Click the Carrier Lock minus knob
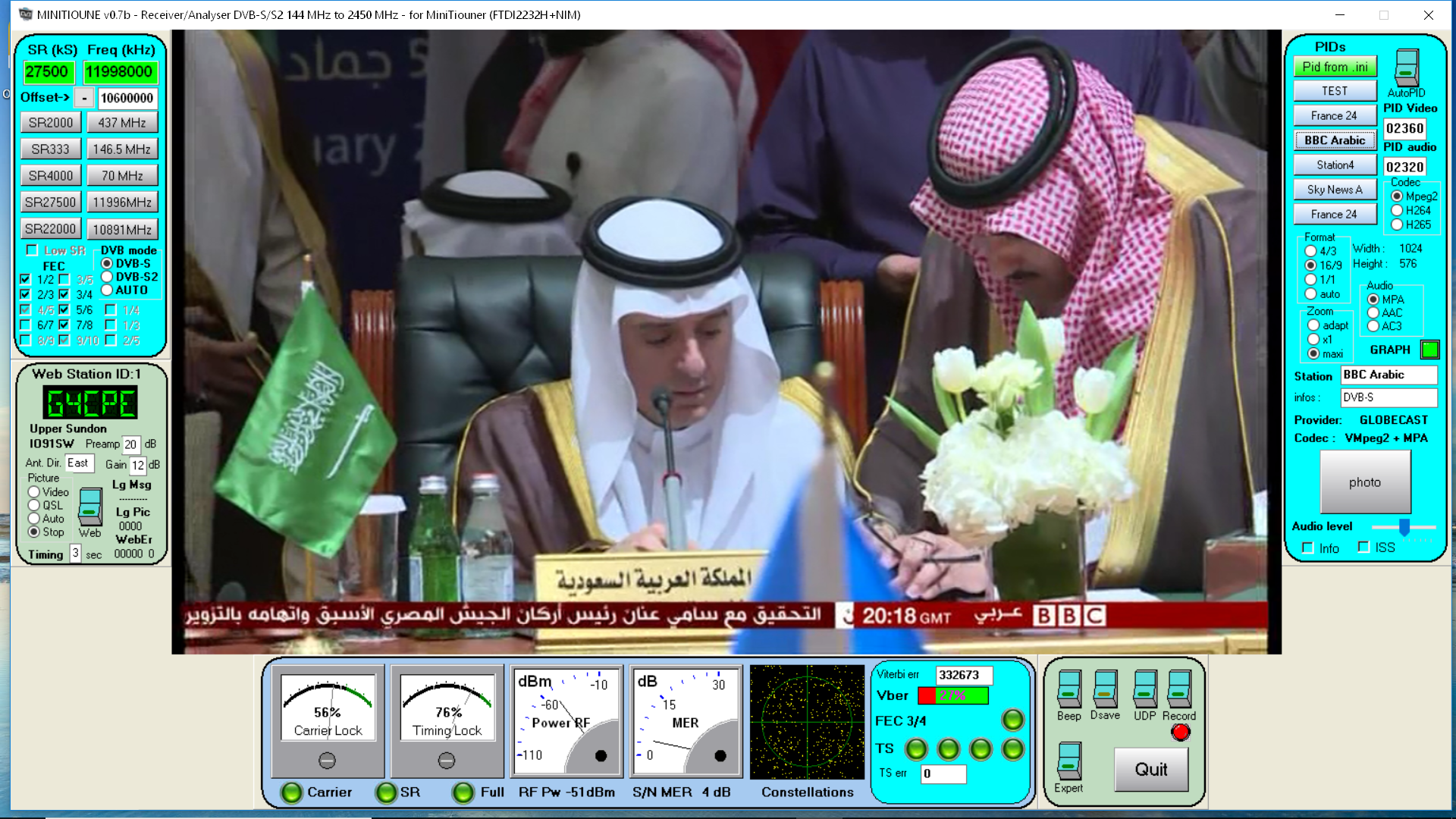 click(x=327, y=760)
